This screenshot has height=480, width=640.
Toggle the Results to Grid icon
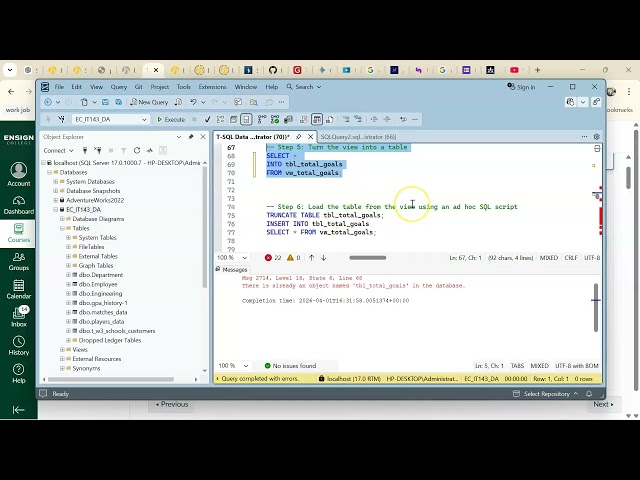[317, 119]
